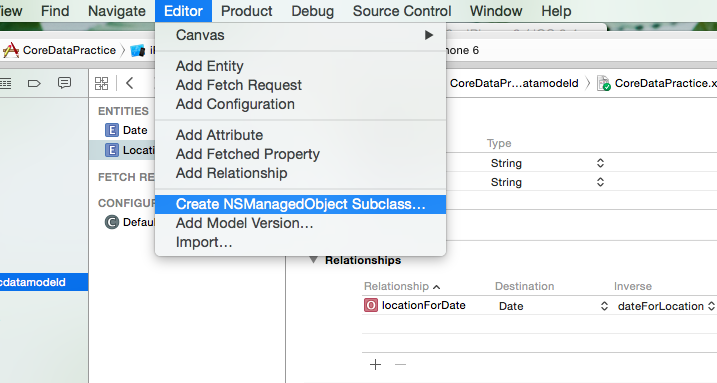Click the Inverse column header

tap(633, 287)
